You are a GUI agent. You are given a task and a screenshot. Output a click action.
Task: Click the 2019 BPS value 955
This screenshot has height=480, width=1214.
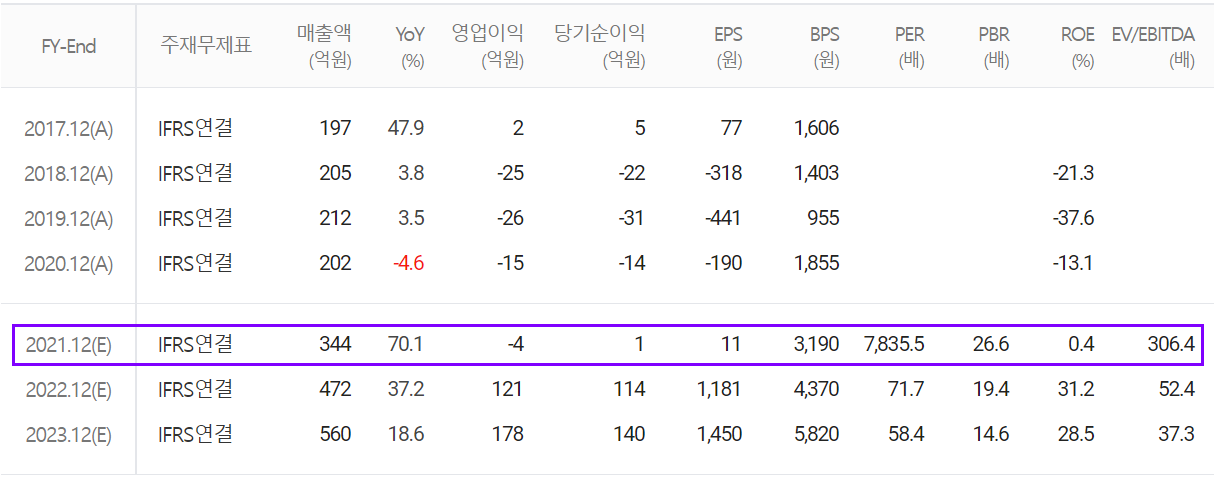point(823,218)
